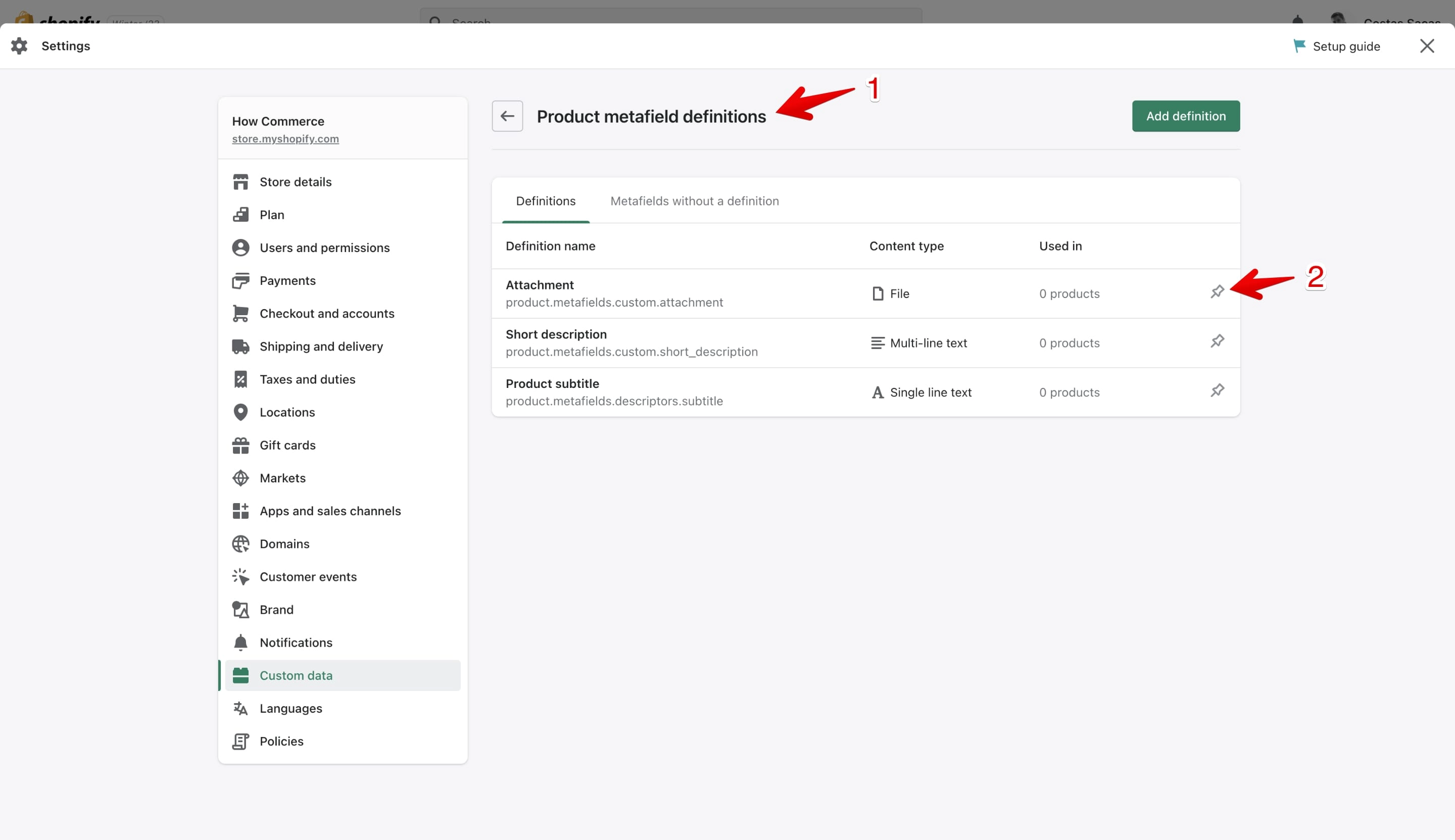Click the Definition name column header
Screen dimensions: 1455x840
[x=550, y=246]
